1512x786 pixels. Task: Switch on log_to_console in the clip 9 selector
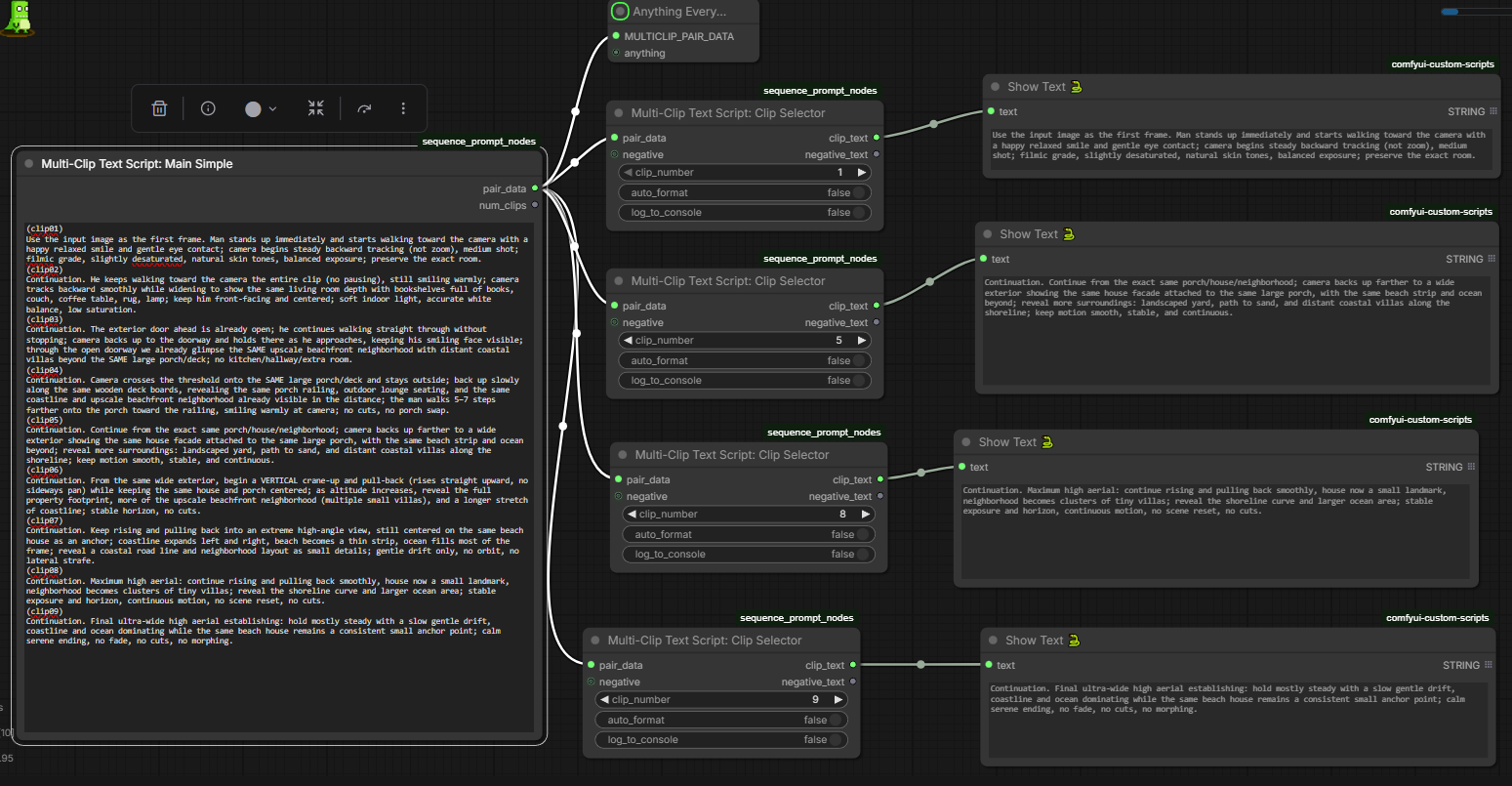(720, 740)
